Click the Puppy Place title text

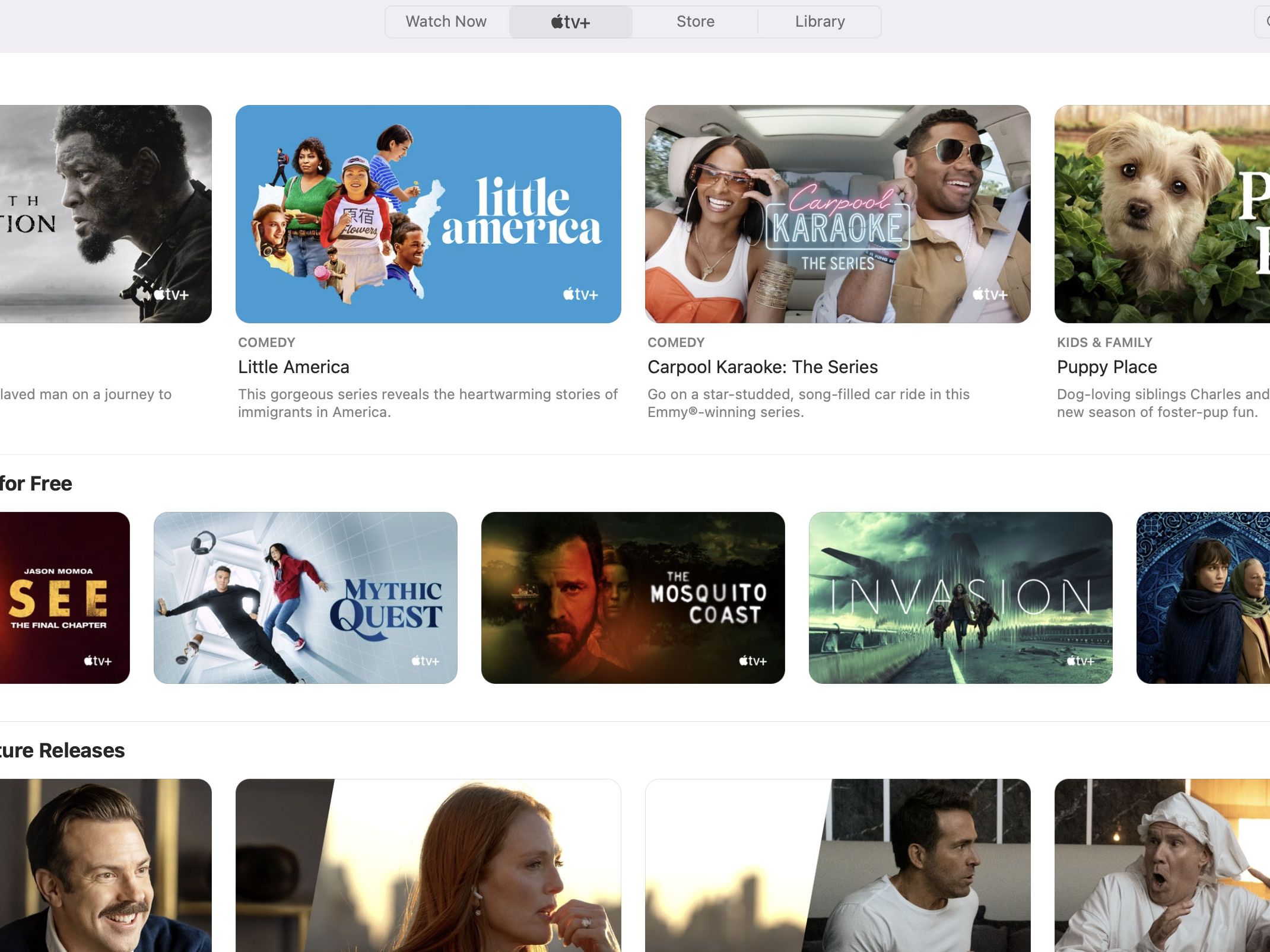tap(1107, 367)
